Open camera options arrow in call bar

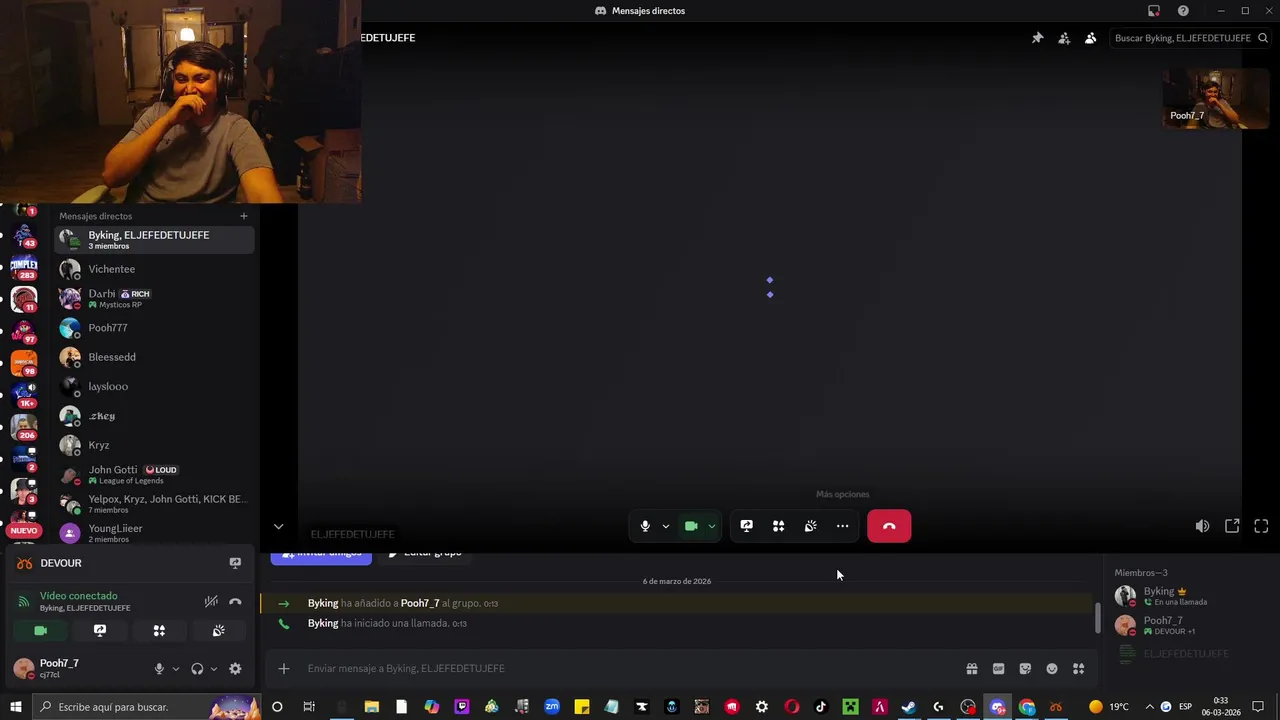(x=711, y=526)
